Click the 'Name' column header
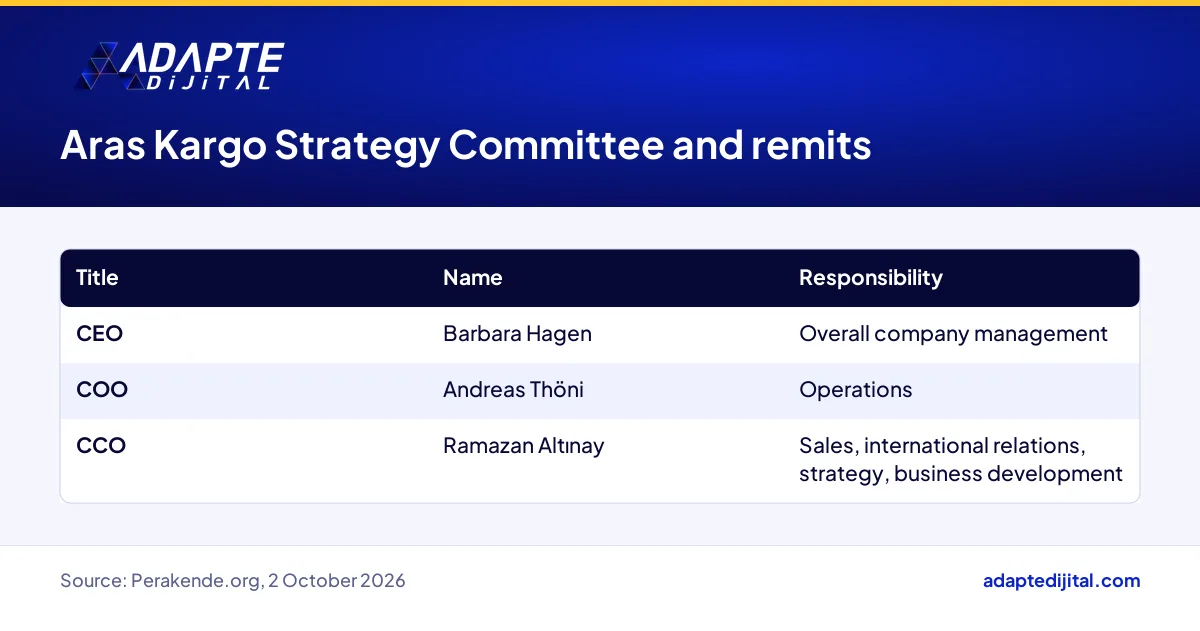1200x631 pixels. click(x=472, y=278)
